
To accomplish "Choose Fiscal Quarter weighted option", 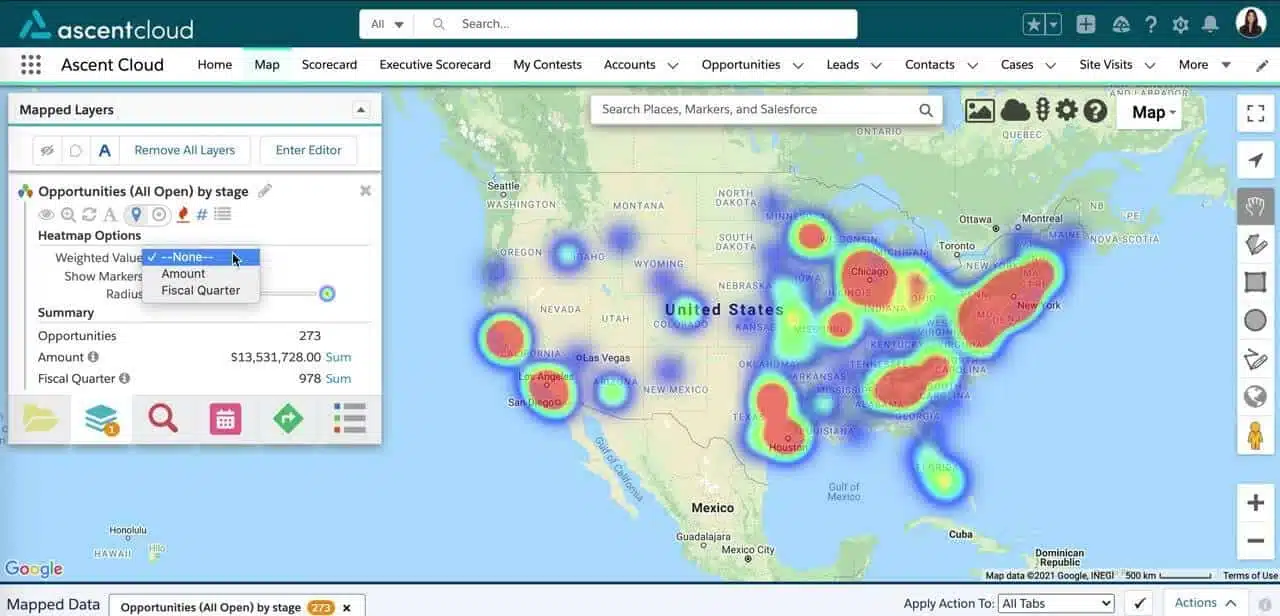I will click(200, 291).
